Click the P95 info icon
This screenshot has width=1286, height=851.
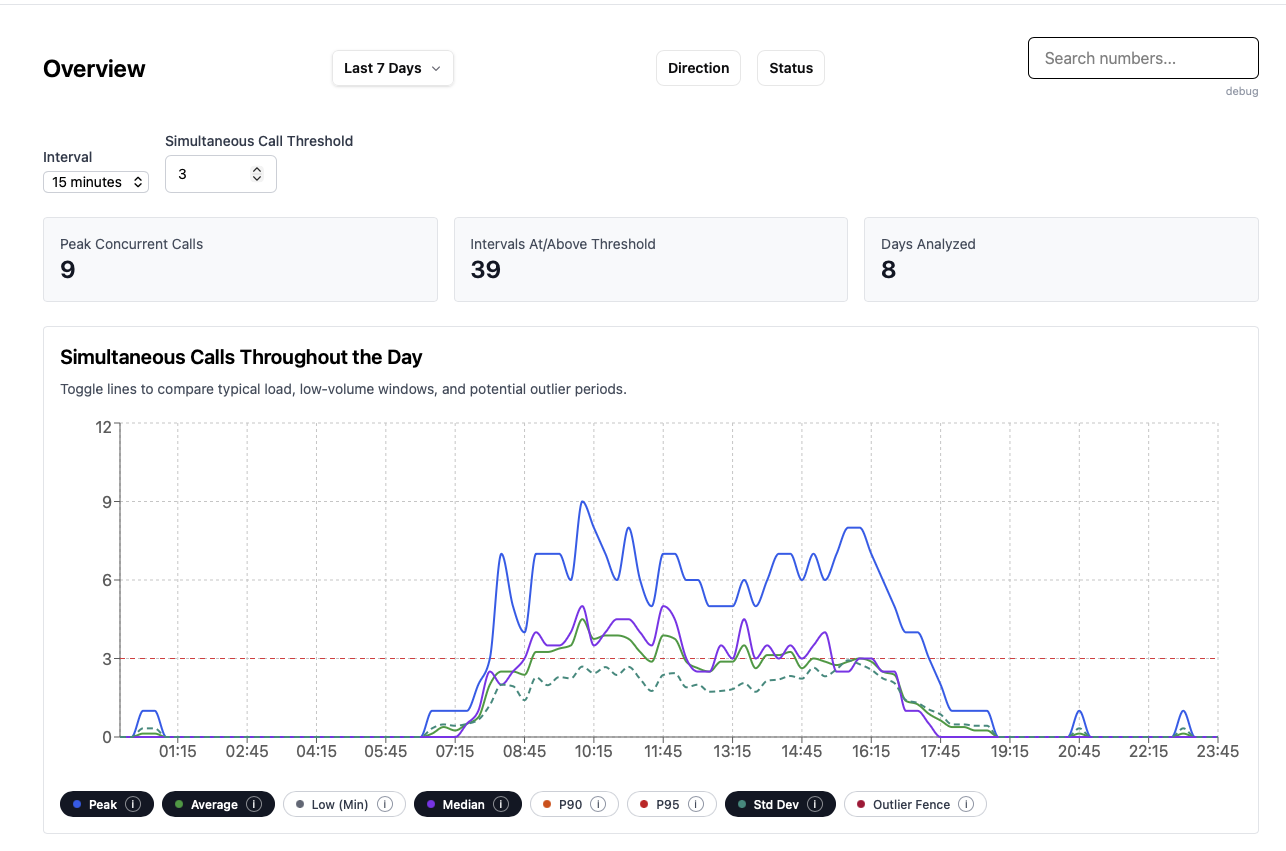coord(696,804)
